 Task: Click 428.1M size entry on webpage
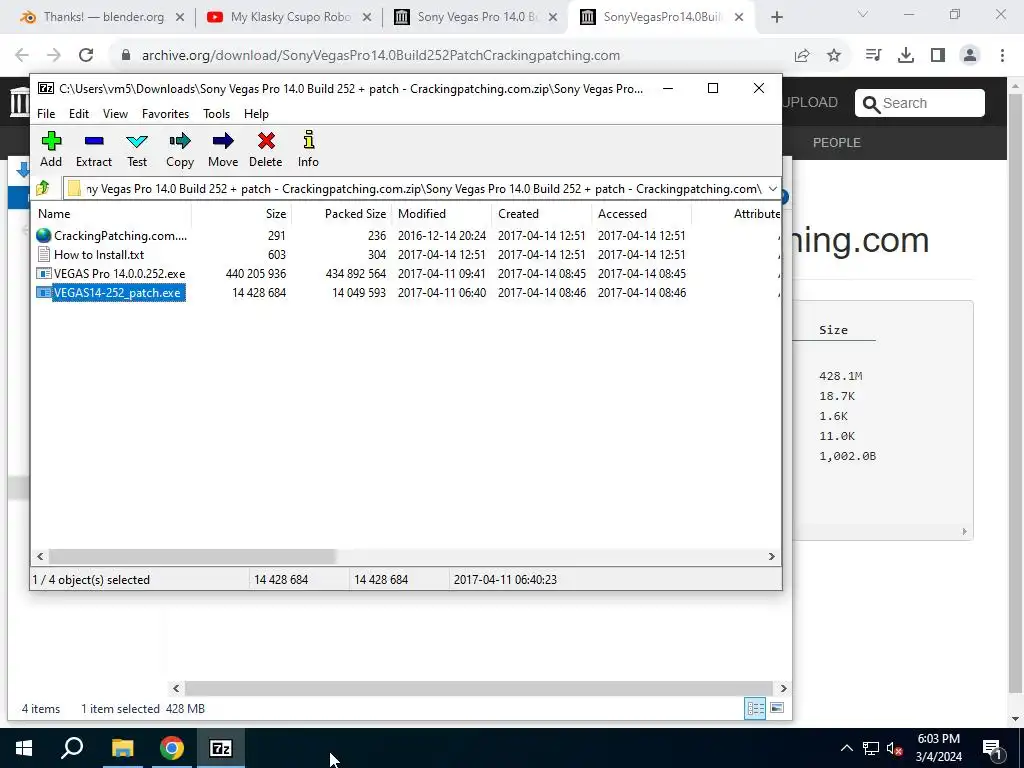(x=840, y=376)
